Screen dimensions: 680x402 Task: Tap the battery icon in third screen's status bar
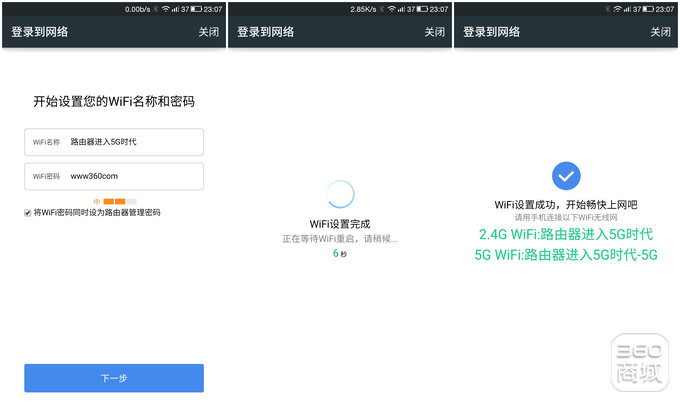click(x=648, y=9)
